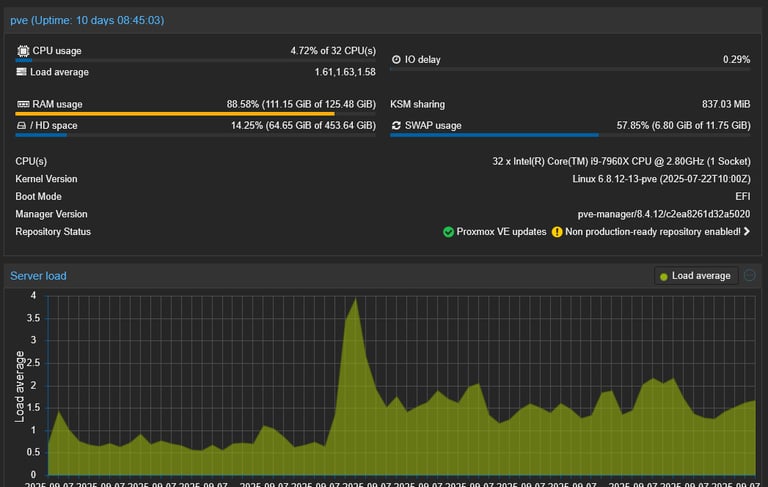Select the Linux 6.8.12-13-pve kernel text
The image size is (768, 487).
click(661, 179)
